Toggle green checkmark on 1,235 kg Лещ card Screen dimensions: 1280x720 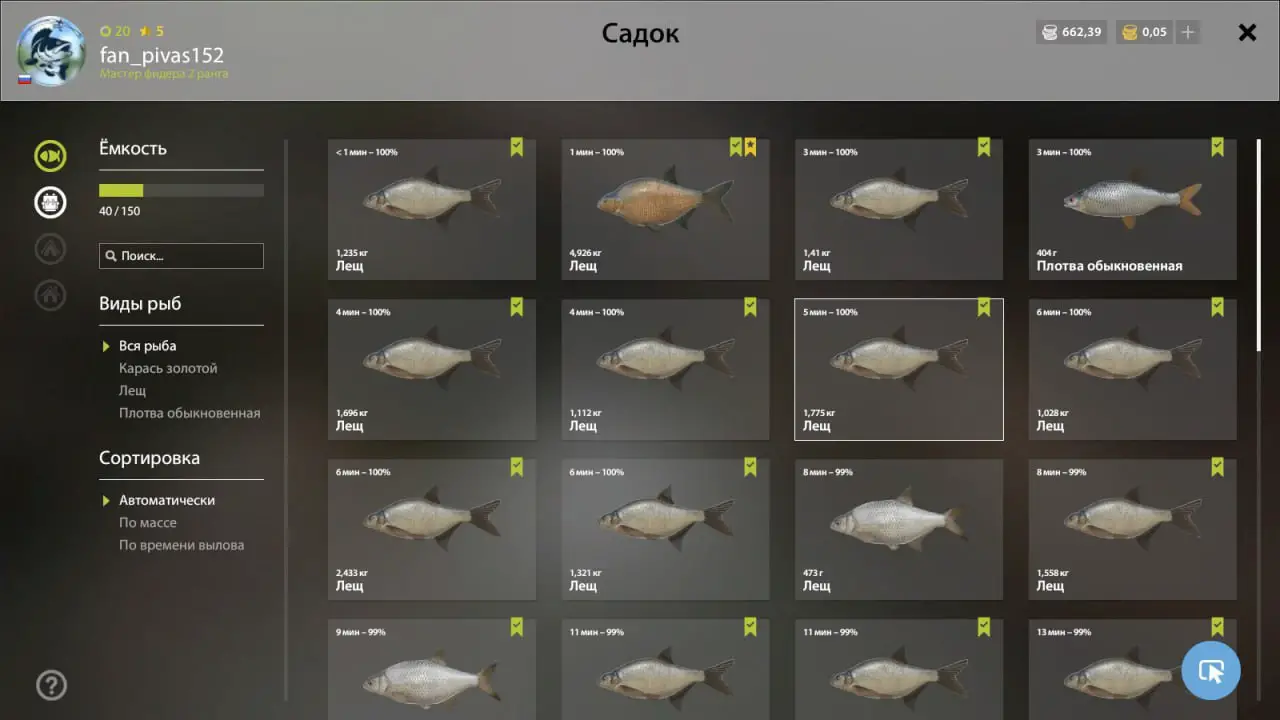(x=517, y=147)
